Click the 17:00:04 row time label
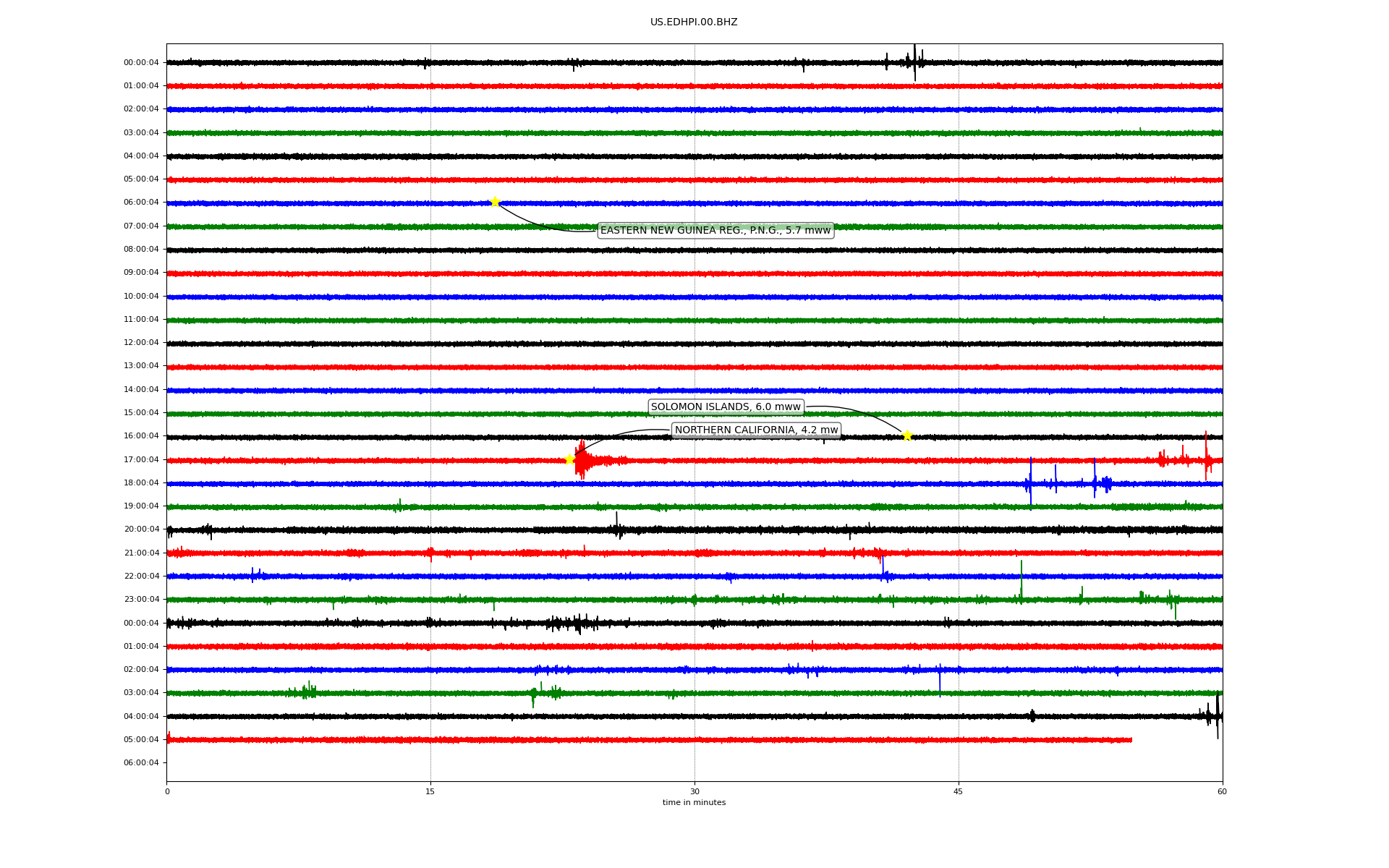Image resolution: width=1389 pixels, height=868 pixels. coord(141,460)
